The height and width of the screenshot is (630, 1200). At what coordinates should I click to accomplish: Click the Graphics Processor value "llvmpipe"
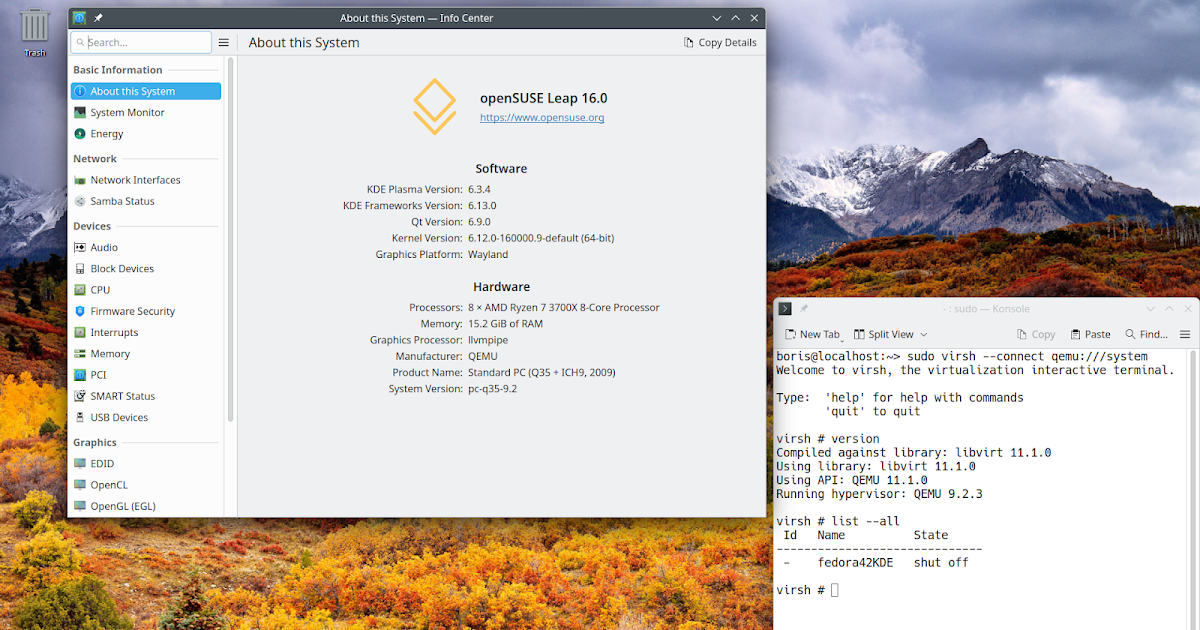click(x=488, y=340)
